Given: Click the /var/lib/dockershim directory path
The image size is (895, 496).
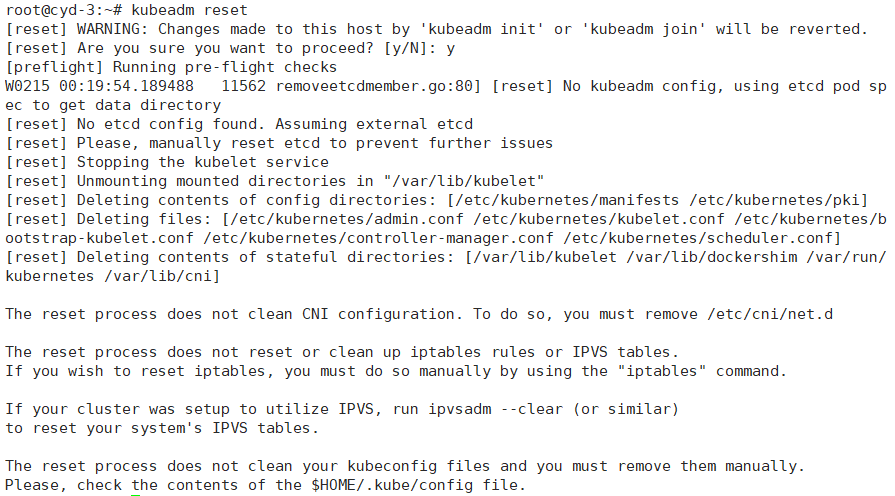Looking at the screenshot, I should click(x=711, y=257).
